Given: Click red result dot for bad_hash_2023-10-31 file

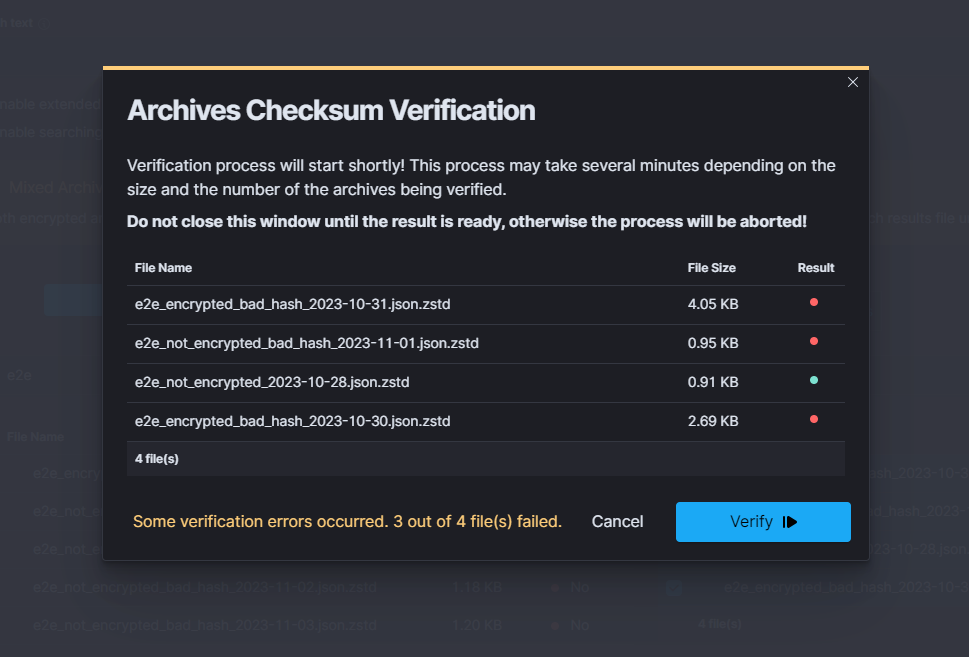Looking at the screenshot, I should point(814,302).
